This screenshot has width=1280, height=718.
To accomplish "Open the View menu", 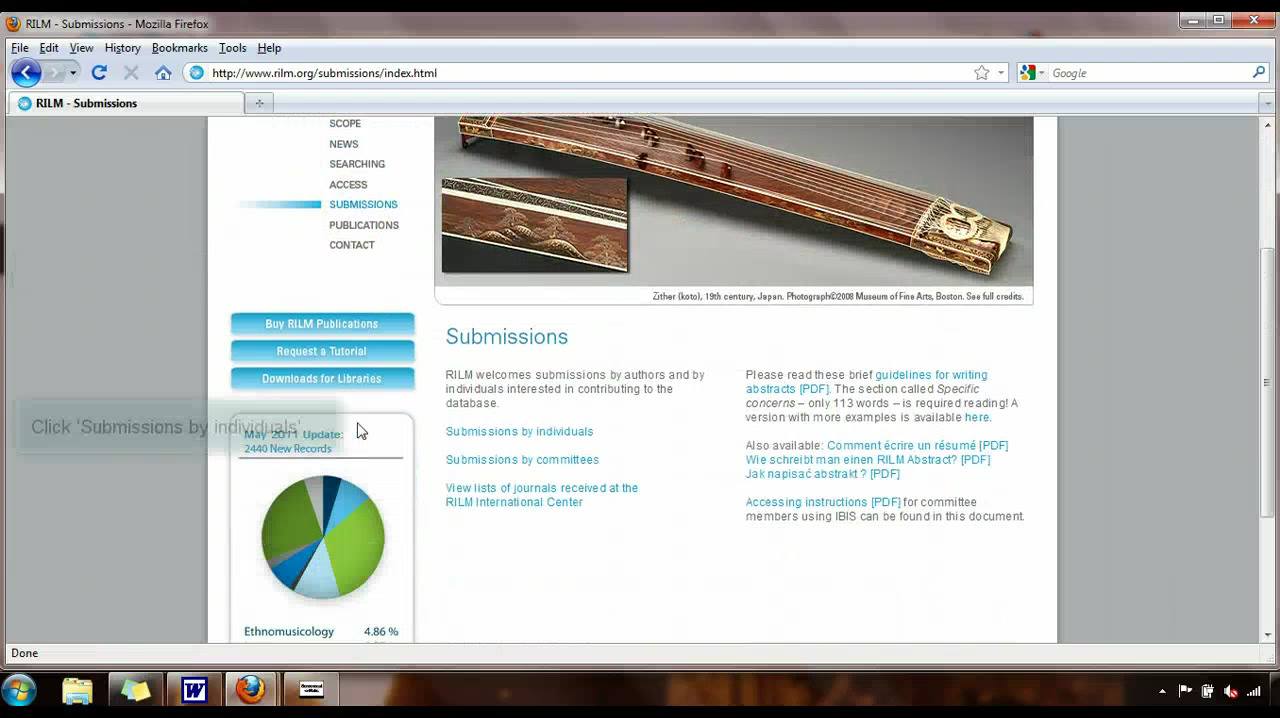I will coord(81,48).
